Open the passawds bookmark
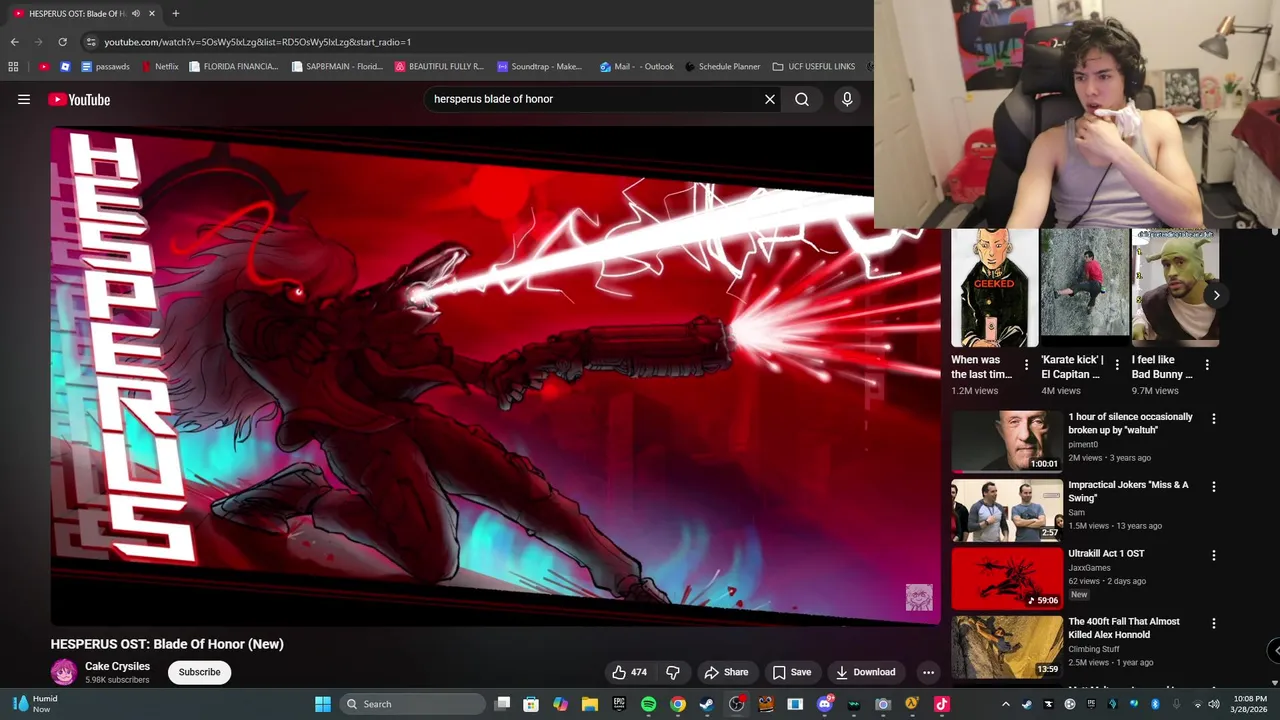Viewport: 1280px width, 720px height. tap(106, 67)
